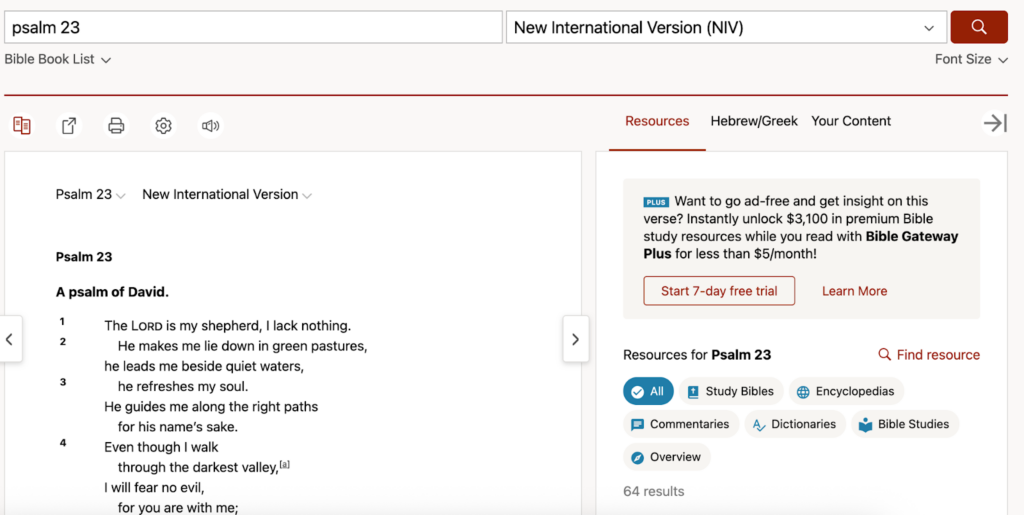Viewport: 1024px width, 515px height.
Task: Filter resources by Overview
Action: [666, 457]
